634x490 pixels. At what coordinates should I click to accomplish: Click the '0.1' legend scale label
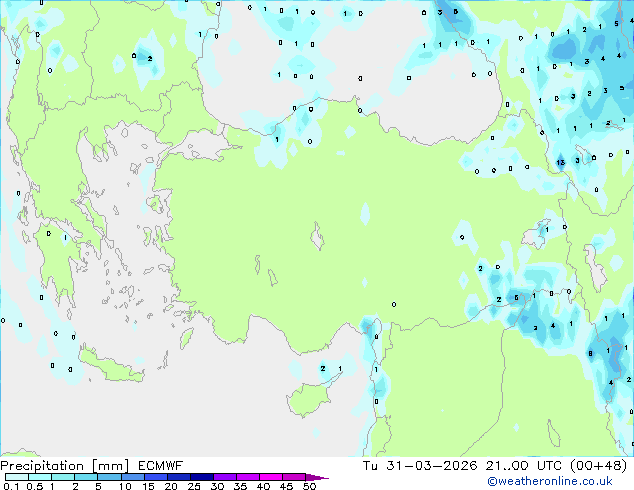[11, 486]
